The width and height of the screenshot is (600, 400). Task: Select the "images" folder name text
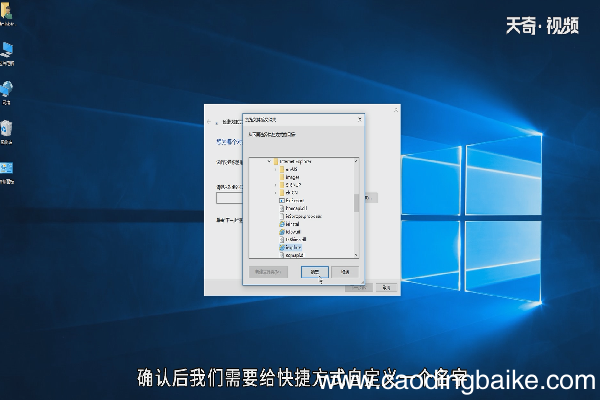pyautogui.click(x=293, y=177)
